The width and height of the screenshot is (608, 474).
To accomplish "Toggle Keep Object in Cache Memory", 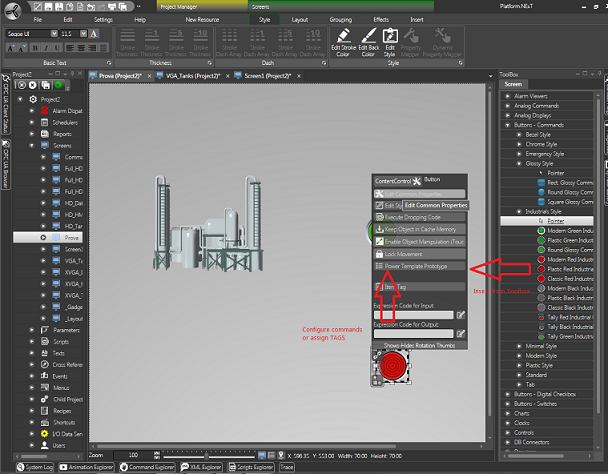I will 418,229.
